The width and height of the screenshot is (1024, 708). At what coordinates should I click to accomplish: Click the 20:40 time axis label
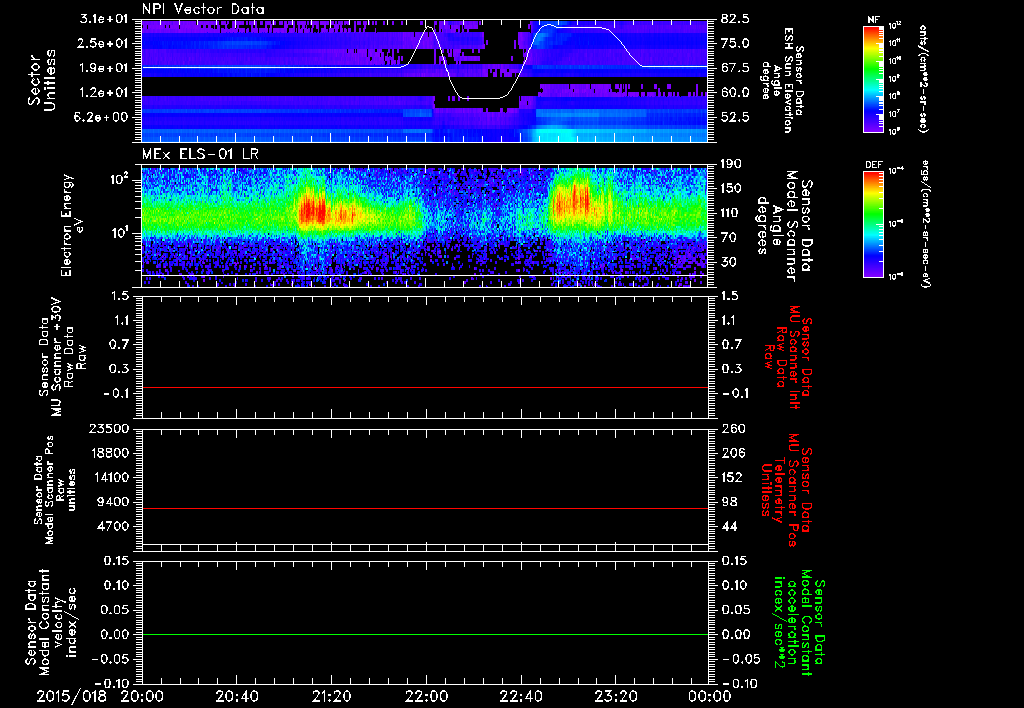click(236, 696)
